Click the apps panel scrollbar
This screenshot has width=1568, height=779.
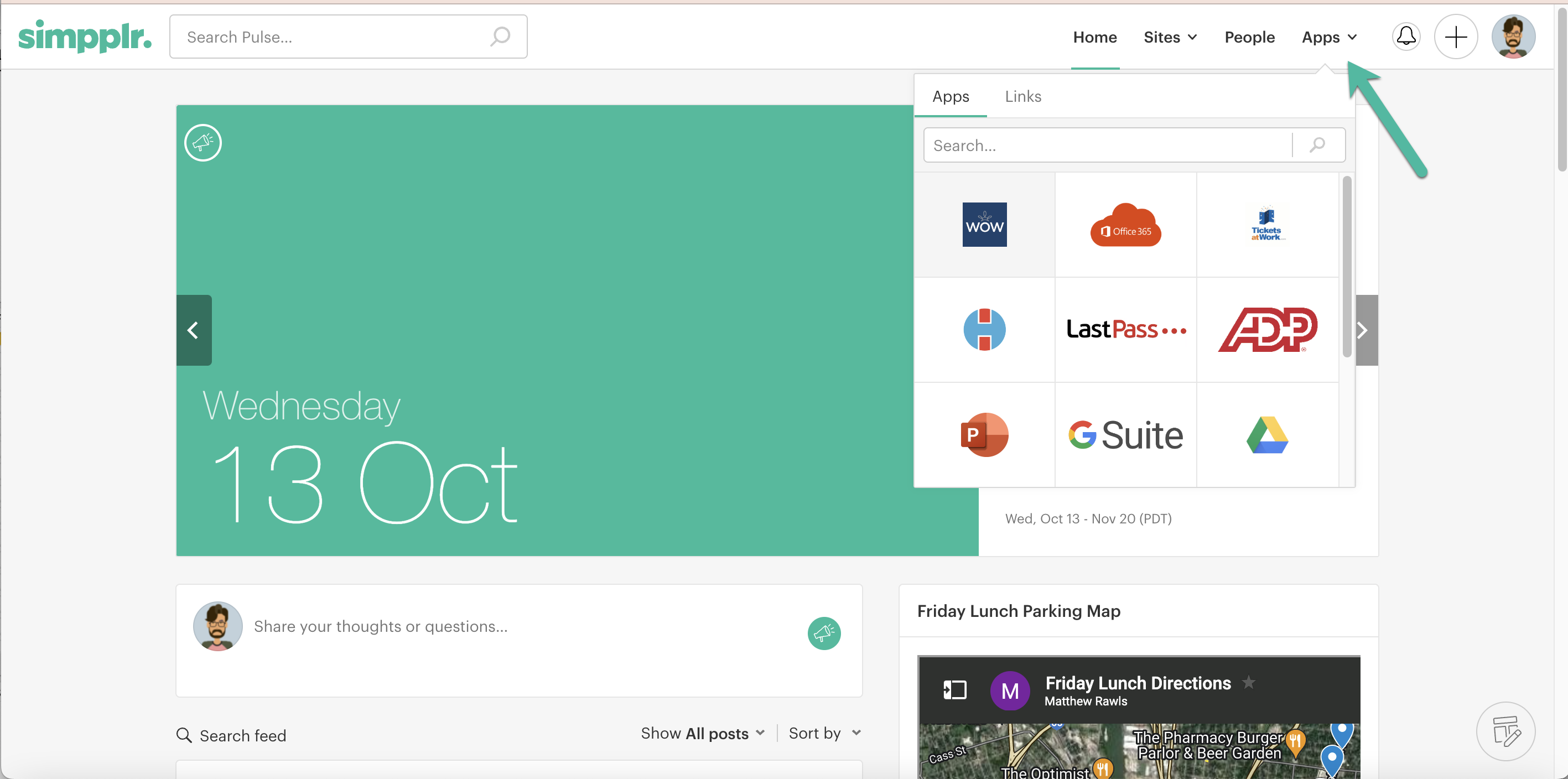tap(1347, 266)
